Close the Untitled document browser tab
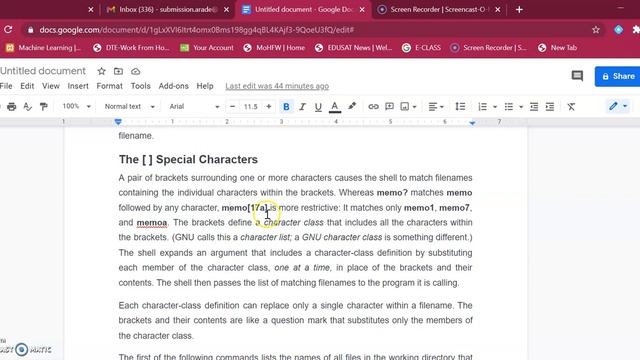This screenshot has width=640, height=360. [362, 9]
